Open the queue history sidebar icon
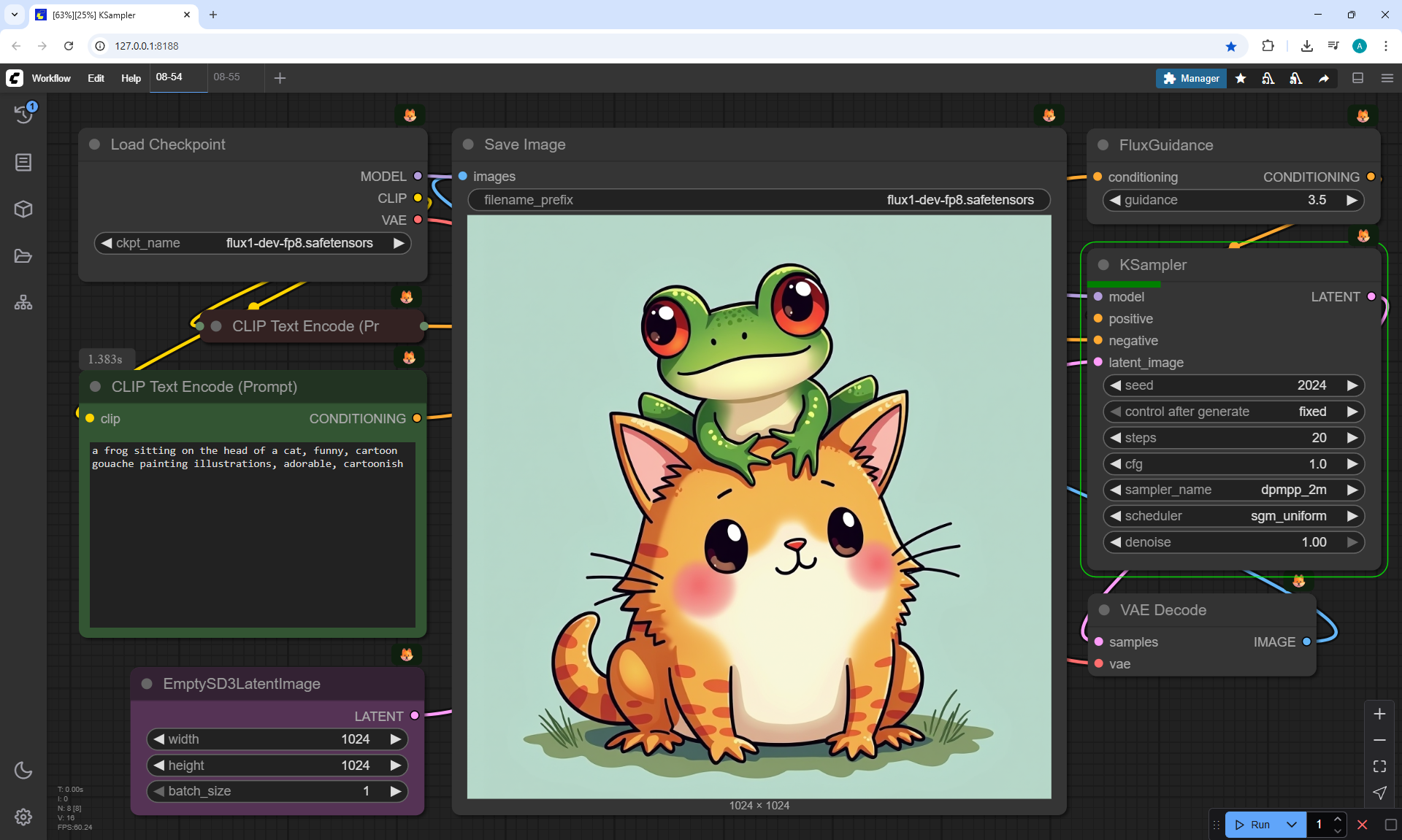 (x=23, y=113)
